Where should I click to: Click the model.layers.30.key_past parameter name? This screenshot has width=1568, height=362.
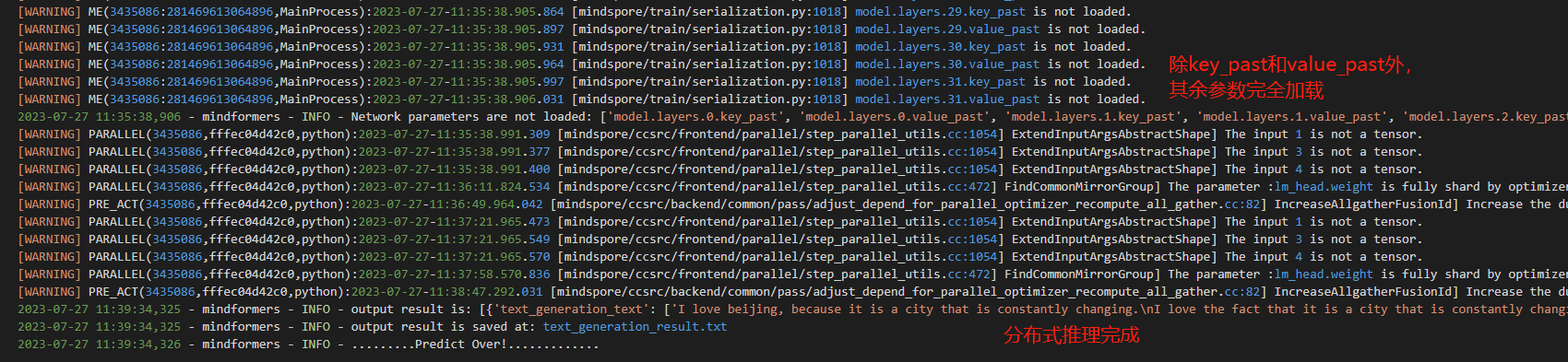coord(940,47)
